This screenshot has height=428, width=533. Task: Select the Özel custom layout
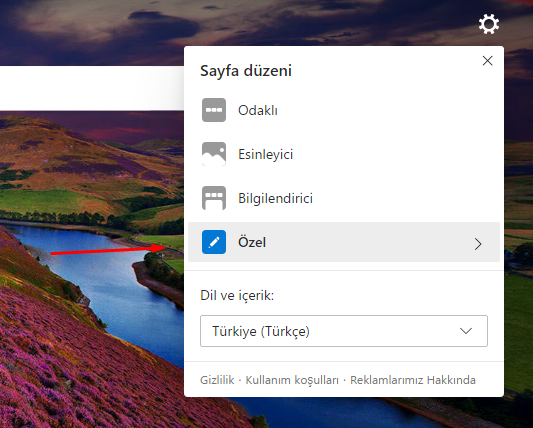[344, 242]
